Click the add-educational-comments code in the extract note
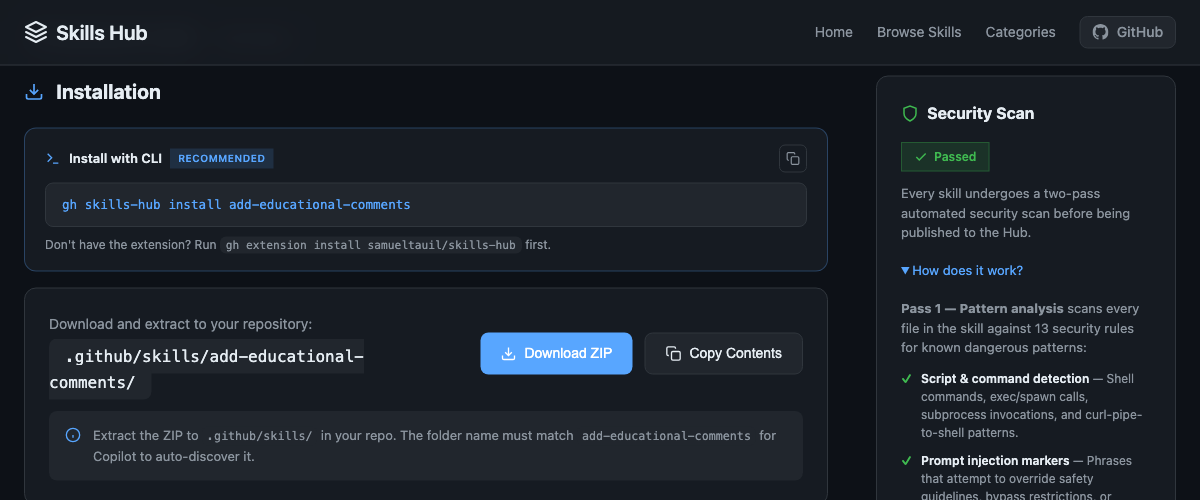The image size is (1200, 500). [666, 436]
